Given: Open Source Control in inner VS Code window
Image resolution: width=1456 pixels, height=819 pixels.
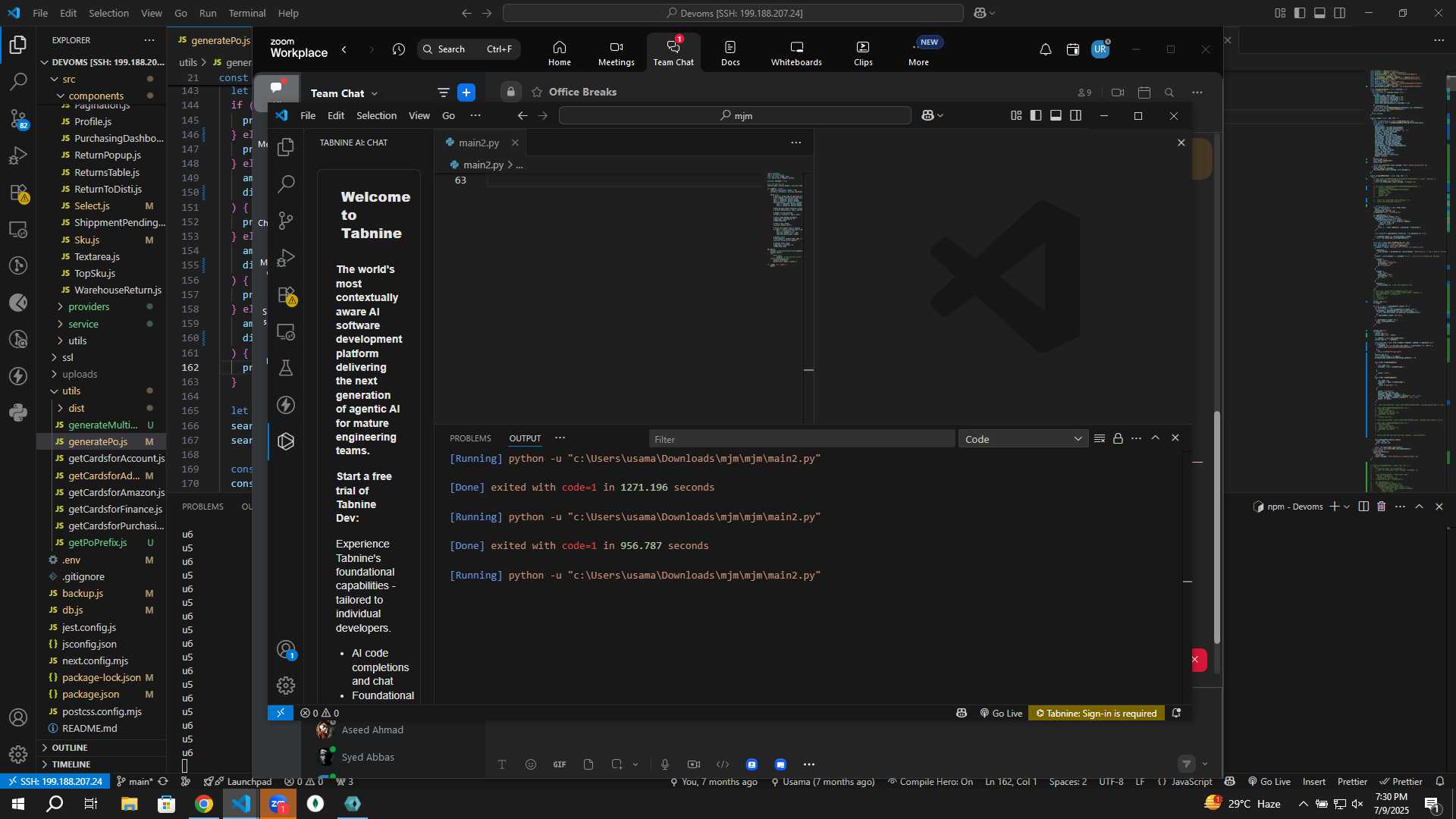Looking at the screenshot, I should (x=286, y=221).
